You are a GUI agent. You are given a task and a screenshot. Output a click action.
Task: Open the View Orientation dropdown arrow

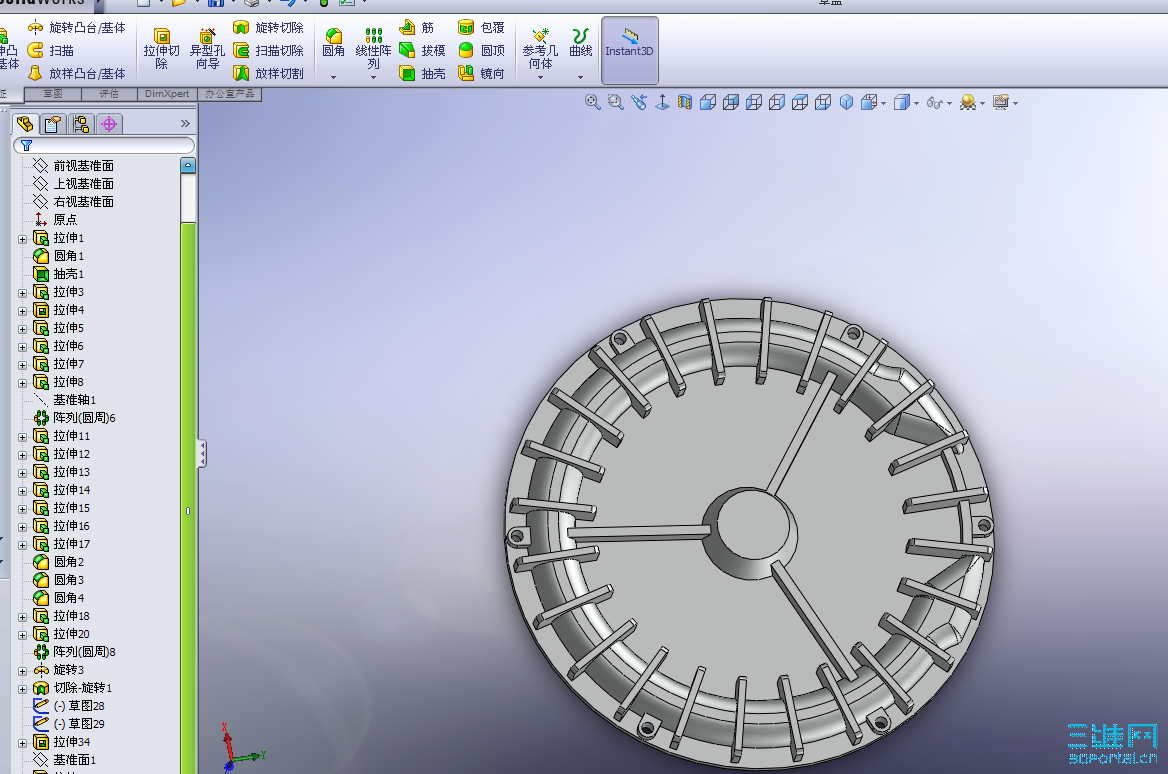(884, 104)
